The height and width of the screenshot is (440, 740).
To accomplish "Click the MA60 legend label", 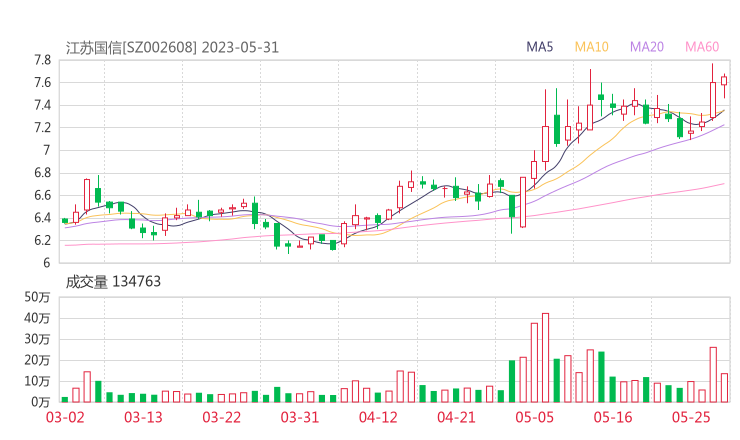I will pyautogui.click(x=702, y=47).
